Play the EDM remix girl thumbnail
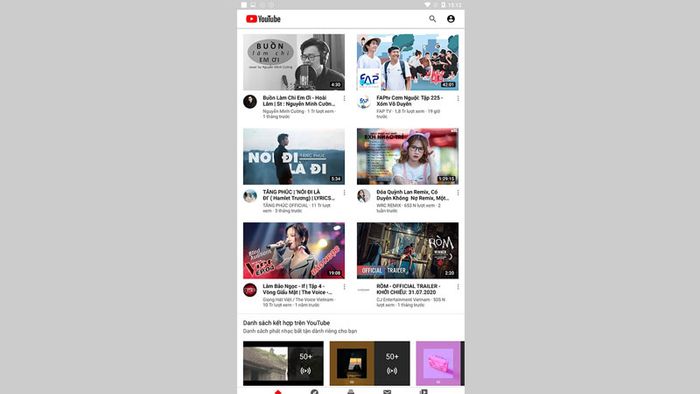Viewport: 700px width, 394px height. [408, 156]
